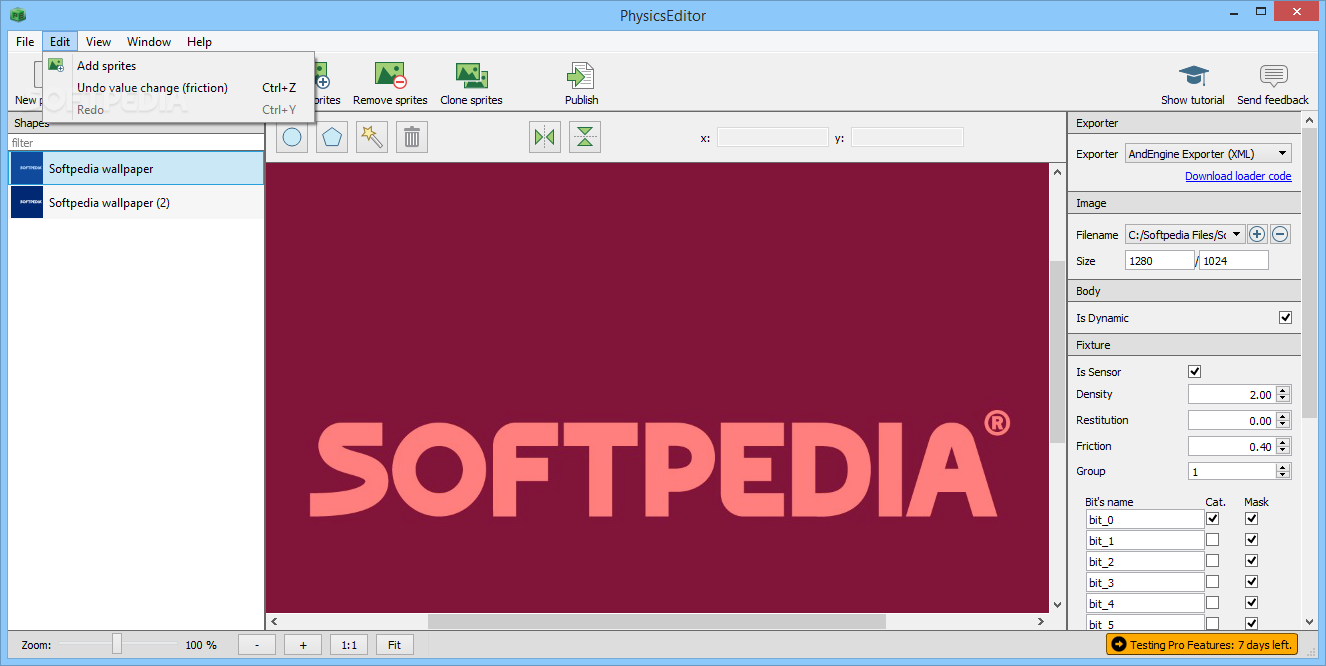Uncheck bit_4 Mask checkbox
Image resolution: width=1326 pixels, height=666 pixels.
click(1251, 603)
